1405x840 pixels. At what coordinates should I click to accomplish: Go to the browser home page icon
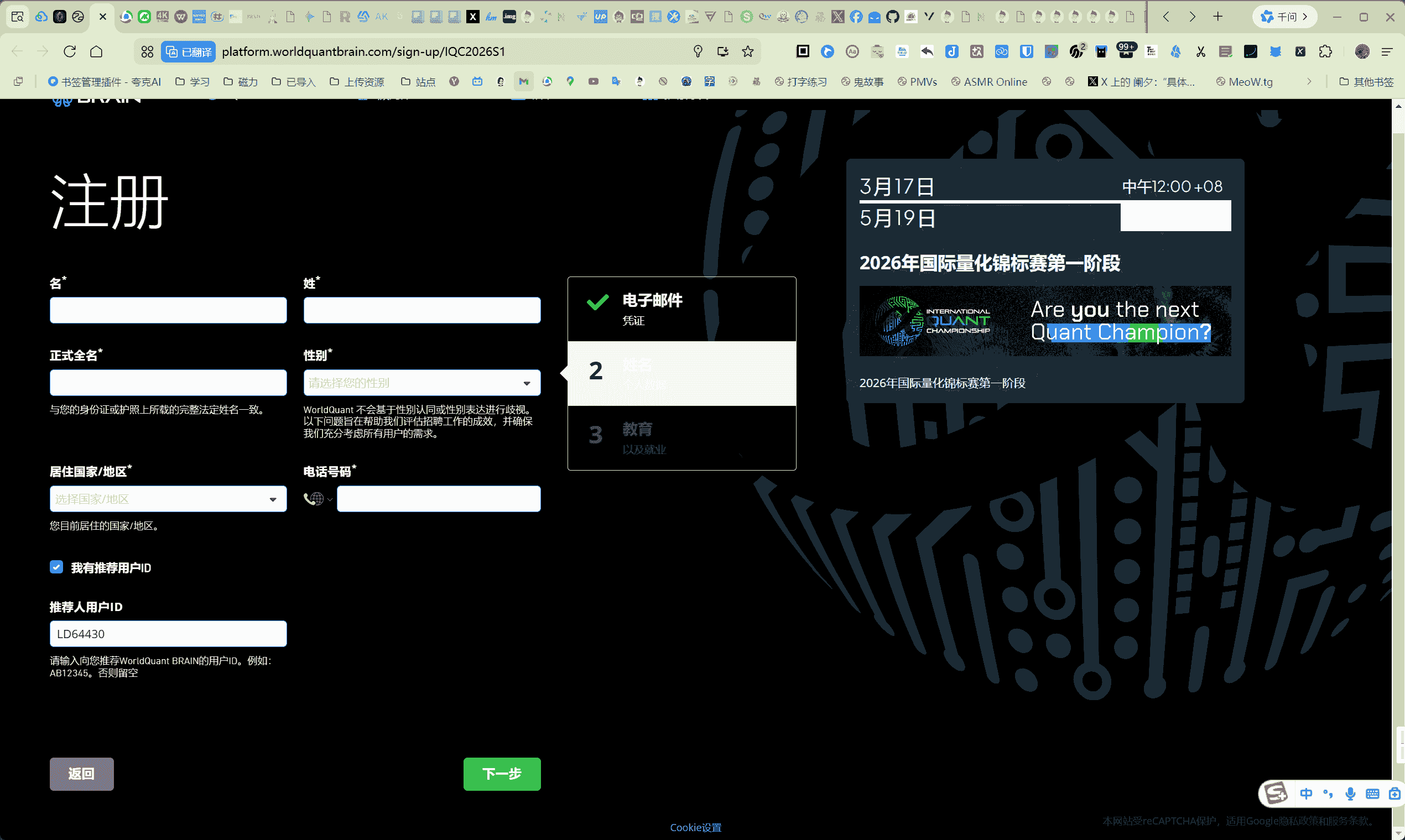click(97, 51)
